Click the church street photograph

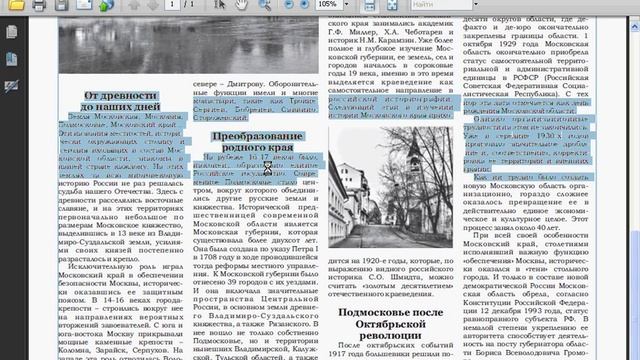tap(391, 187)
